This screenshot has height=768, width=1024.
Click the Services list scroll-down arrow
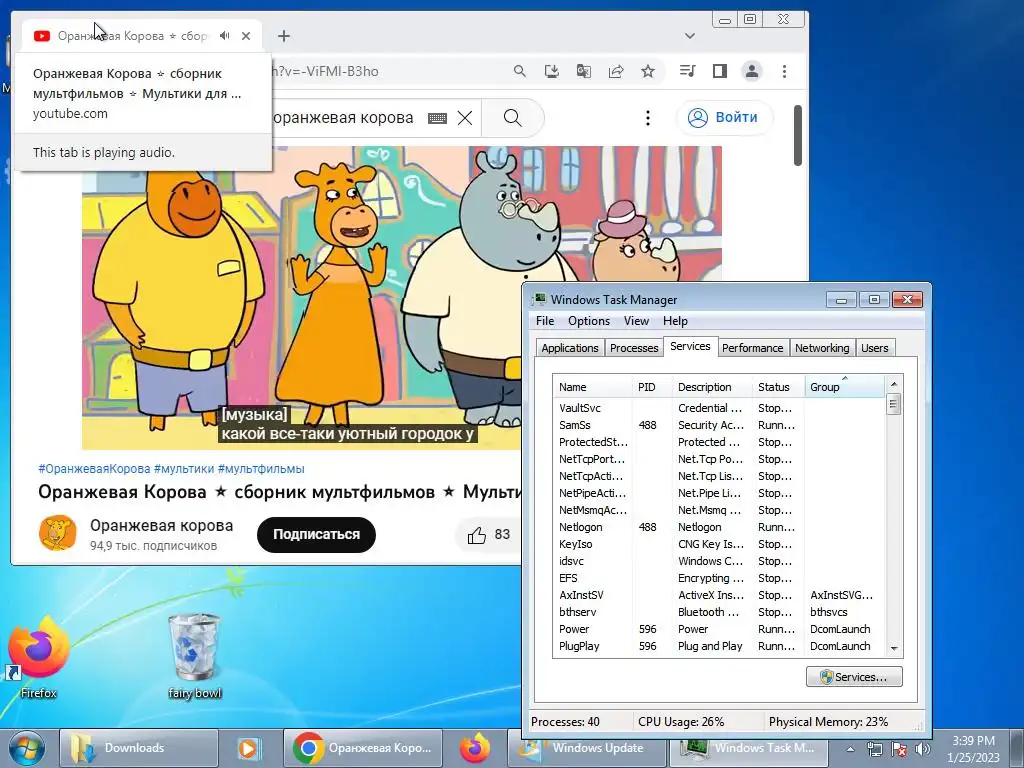tap(893, 648)
